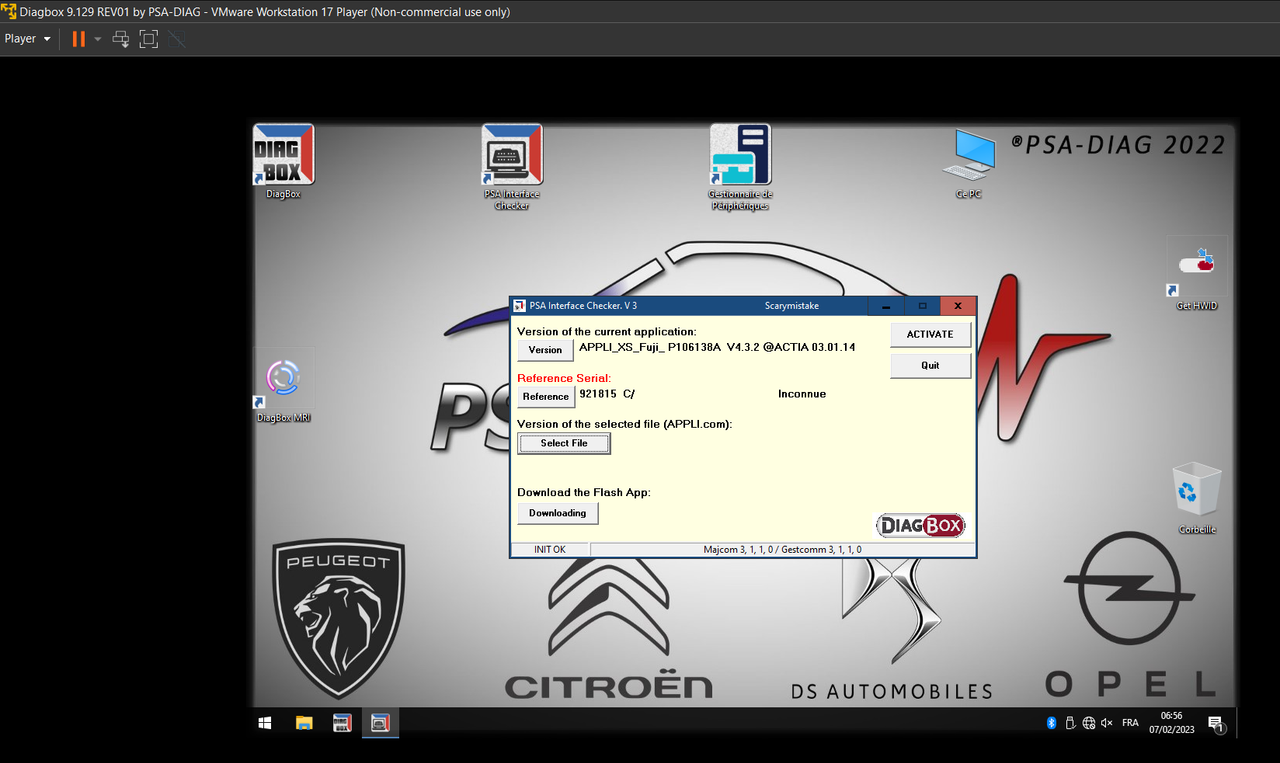This screenshot has height=763, width=1280.
Task: Open File Explorer from the taskbar
Action: click(x=304, y=722)
